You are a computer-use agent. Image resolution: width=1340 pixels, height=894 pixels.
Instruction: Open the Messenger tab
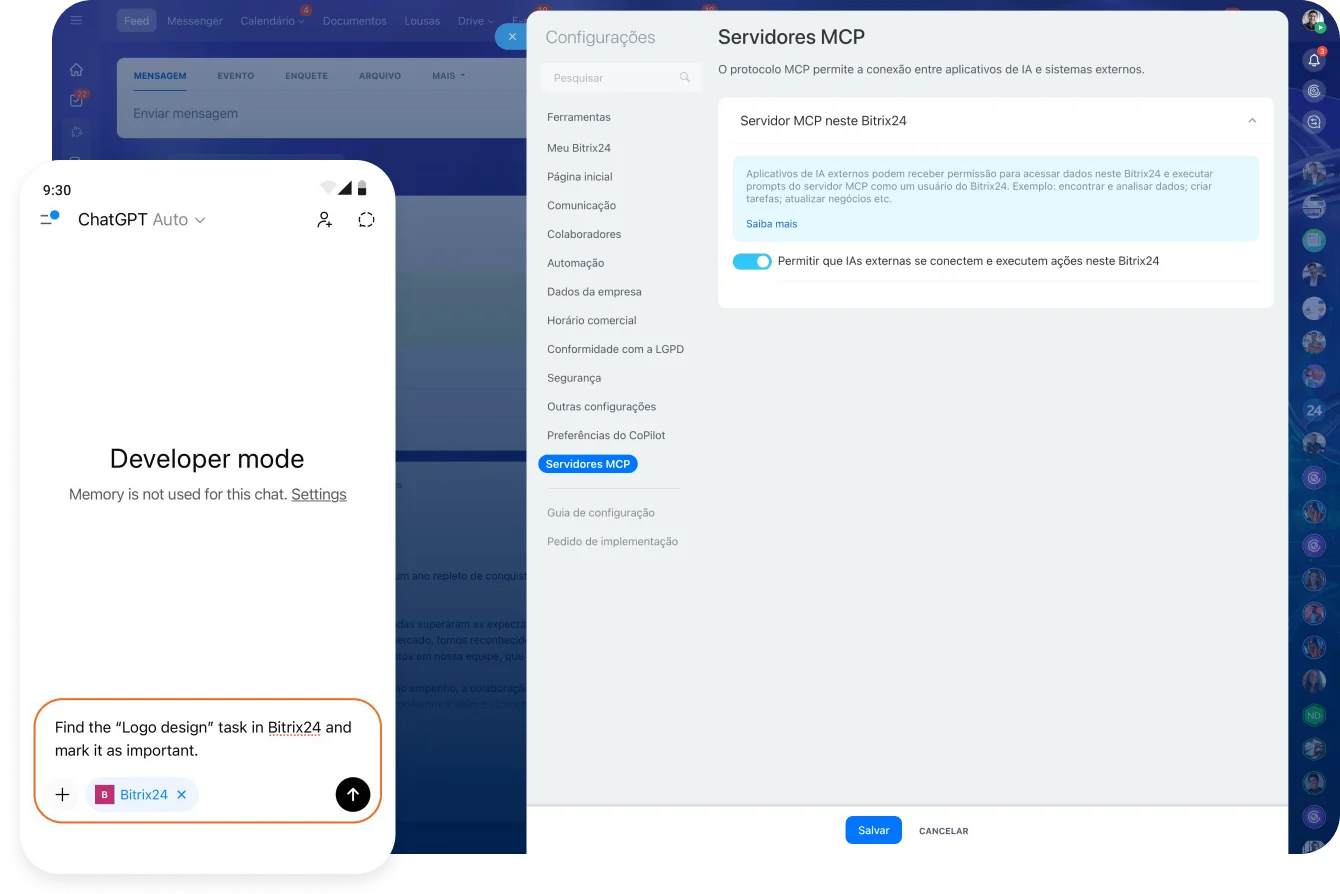195,21
